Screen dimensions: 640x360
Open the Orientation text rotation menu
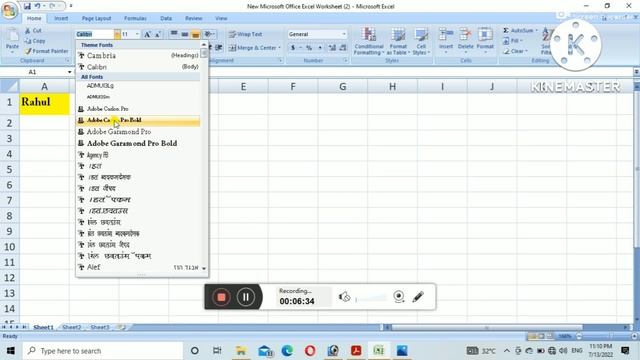[209, 34]
